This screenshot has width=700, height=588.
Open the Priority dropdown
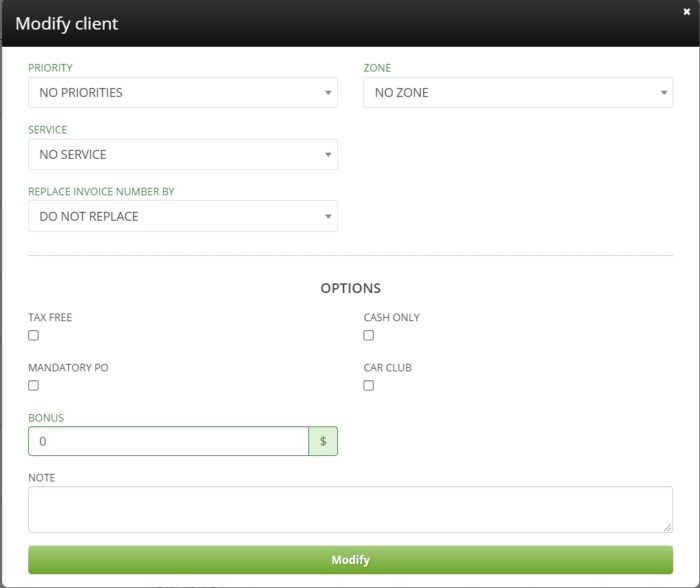point(183,93)
